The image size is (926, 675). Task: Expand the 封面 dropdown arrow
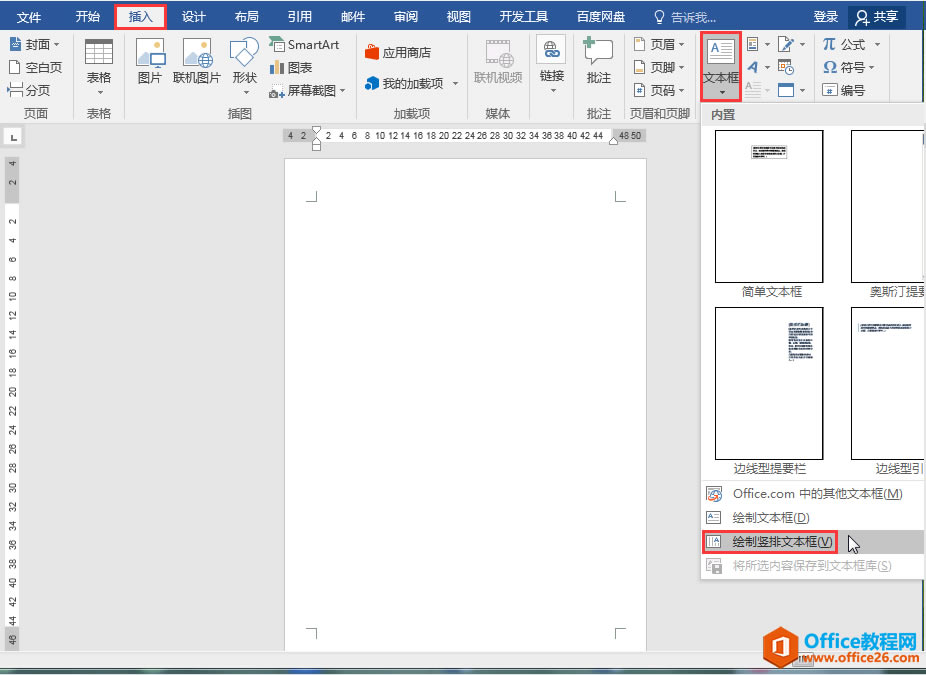point(57,45)
